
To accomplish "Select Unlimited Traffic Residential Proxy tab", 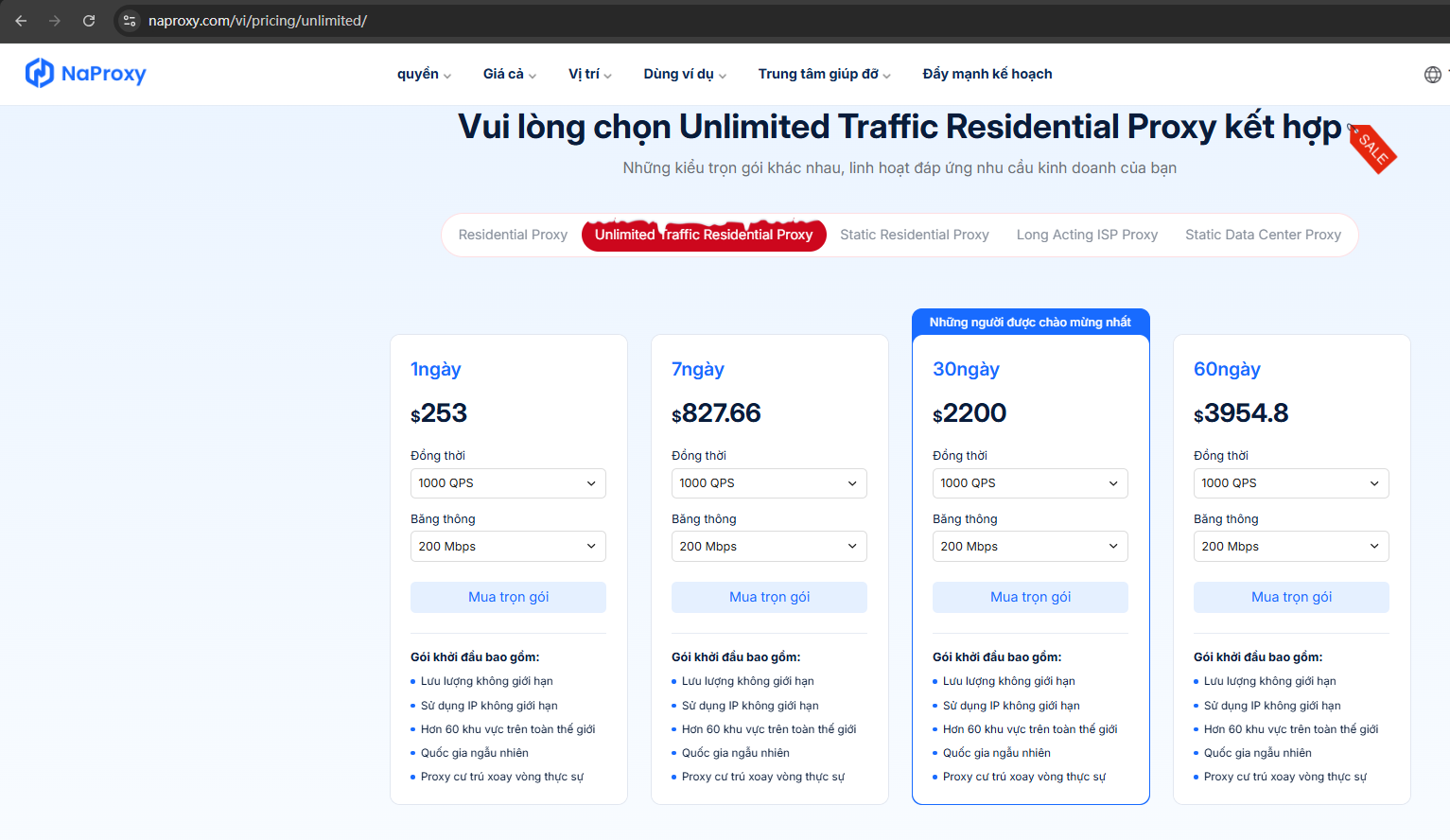I will point(704,235).
